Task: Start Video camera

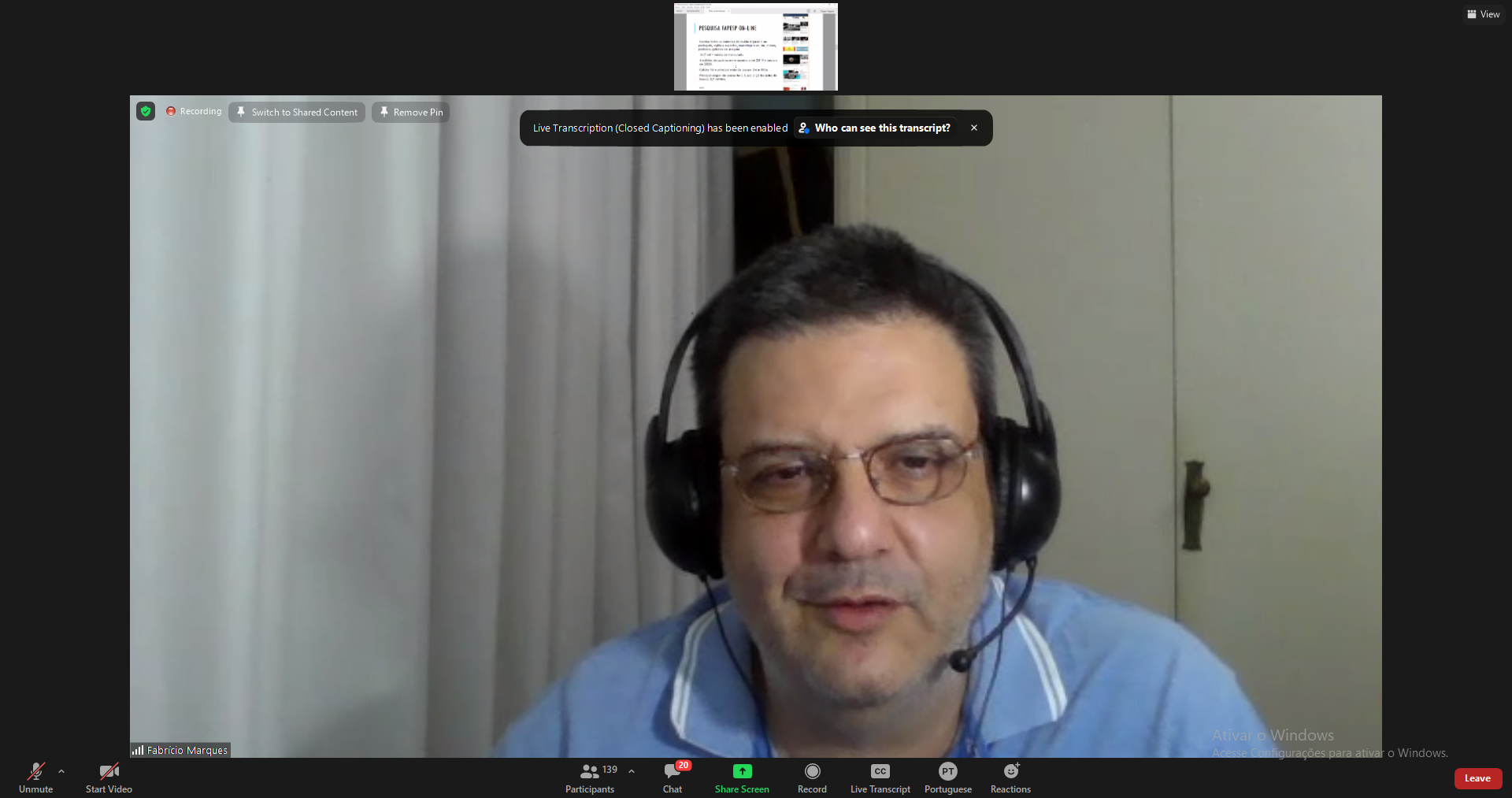Action: [x=109, y=777]
